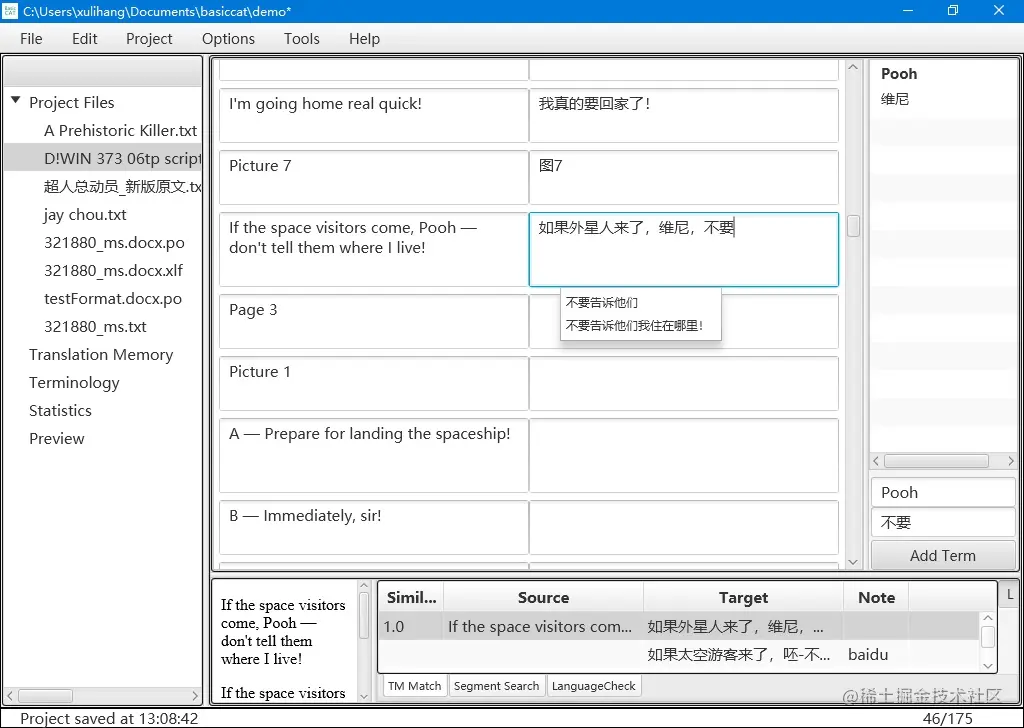Viewport: 1024px width, 728px height.
Task: Choose autocomplete suggestion 不要告诉他们我住在哪里!
Action: click(634, 326)
